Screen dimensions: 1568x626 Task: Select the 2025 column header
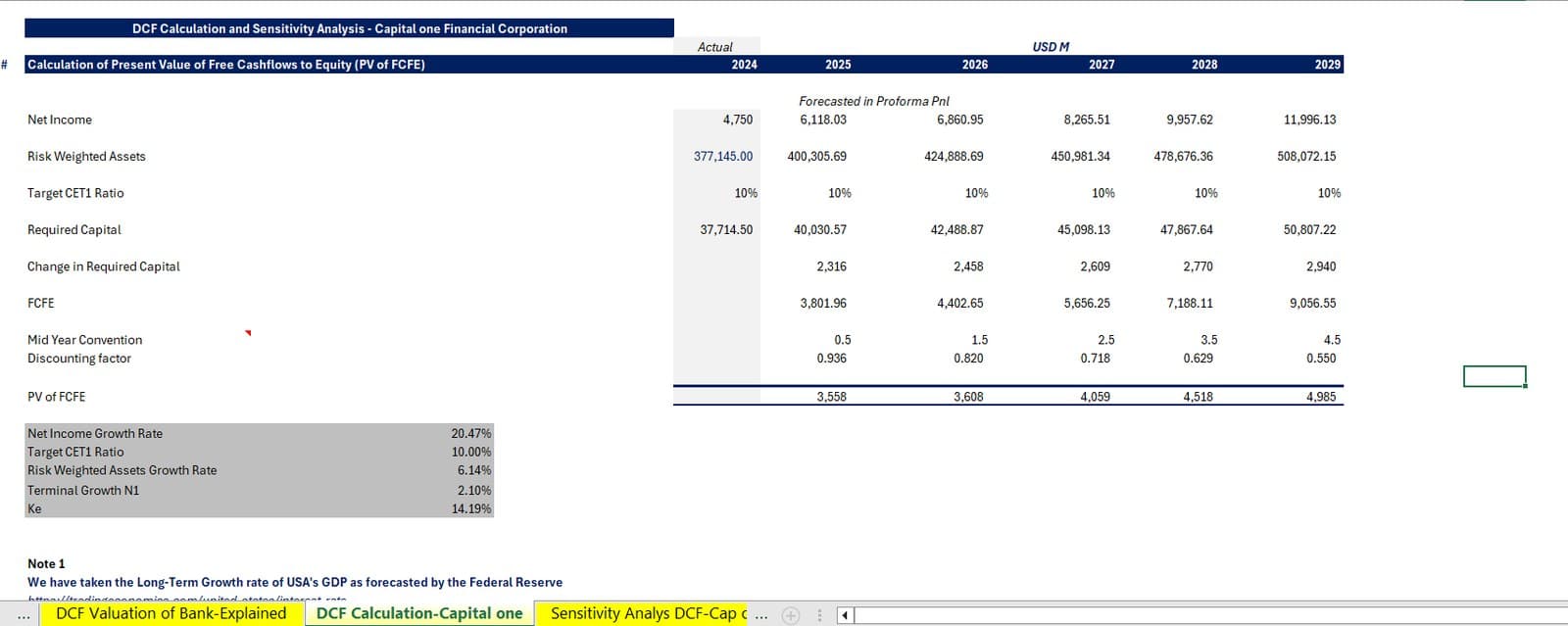(838, 65)
